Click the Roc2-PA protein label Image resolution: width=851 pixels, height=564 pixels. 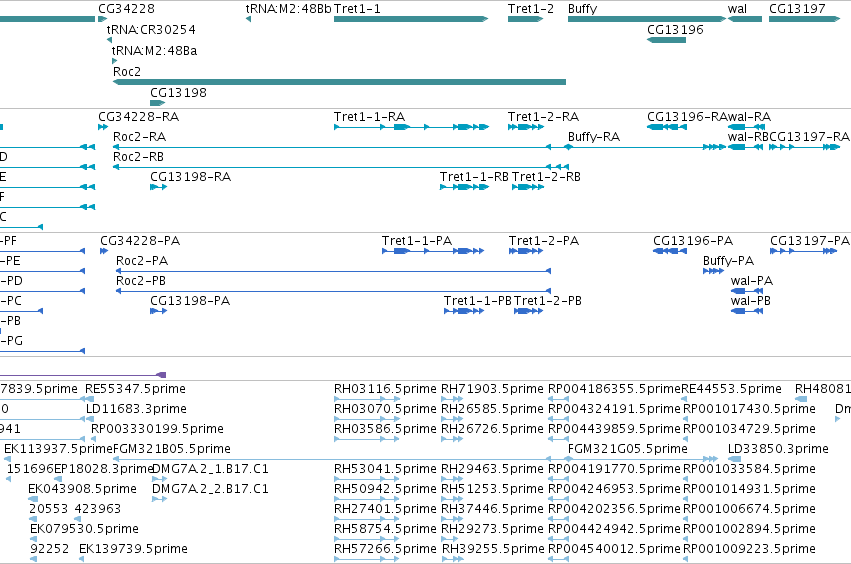142,261
